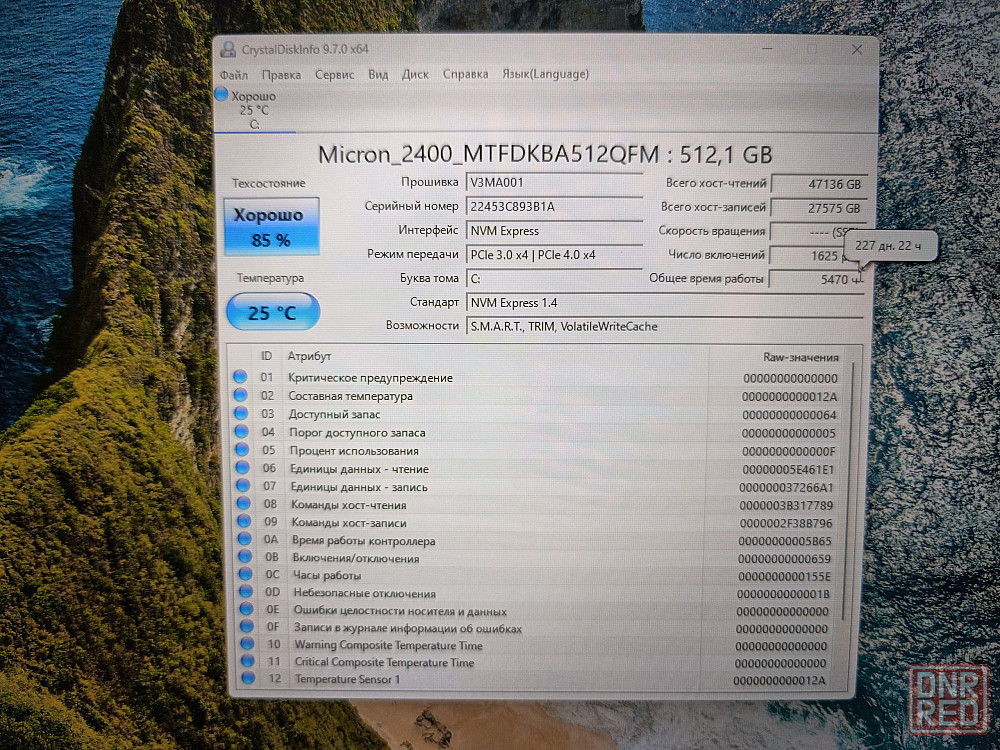The width and height of the screenshot is (1000, 750).
Task: Click the 25 °C temperature button
Action: tap(272, 312)
